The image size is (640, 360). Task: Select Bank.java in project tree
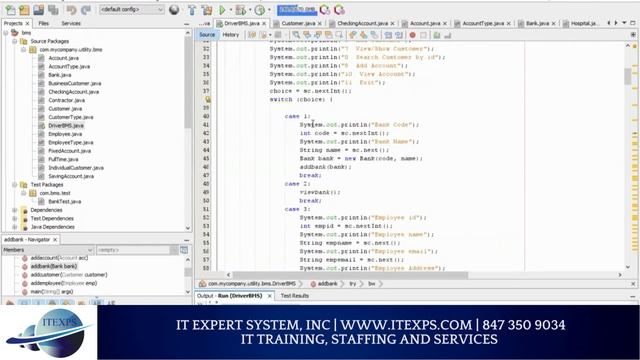[60, 75]
